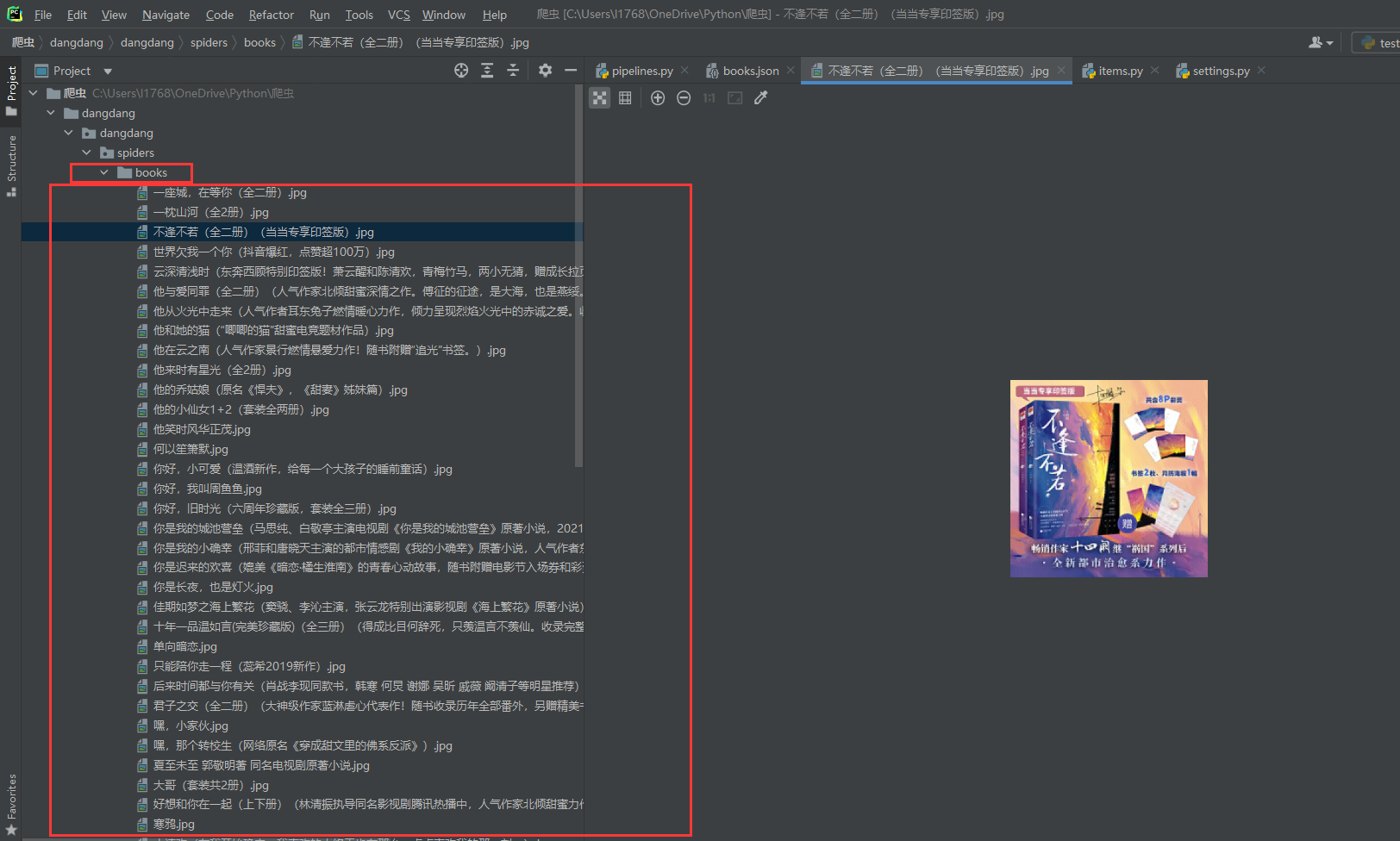
Task: Locate the opened file in Project tree
Action: coord(461,71)
